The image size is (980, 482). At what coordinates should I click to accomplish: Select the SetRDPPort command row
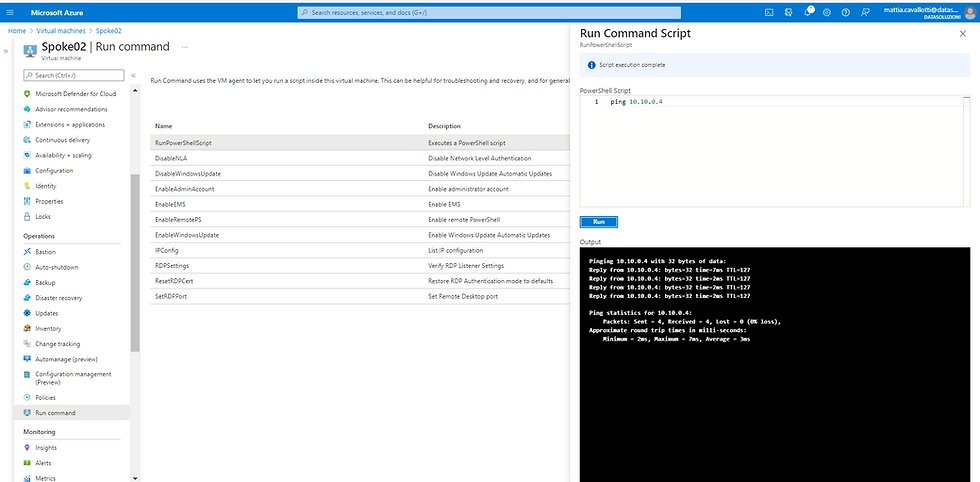click(x=360, y=296)
